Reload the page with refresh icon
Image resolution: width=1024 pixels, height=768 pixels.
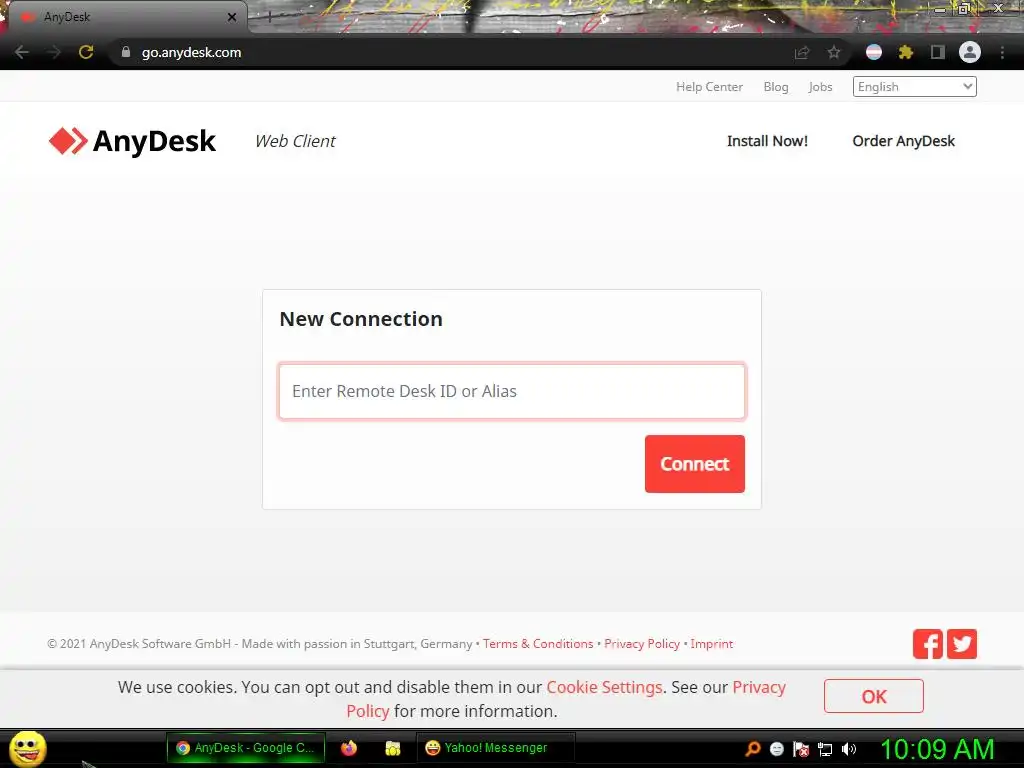click(x=86, y=52)
